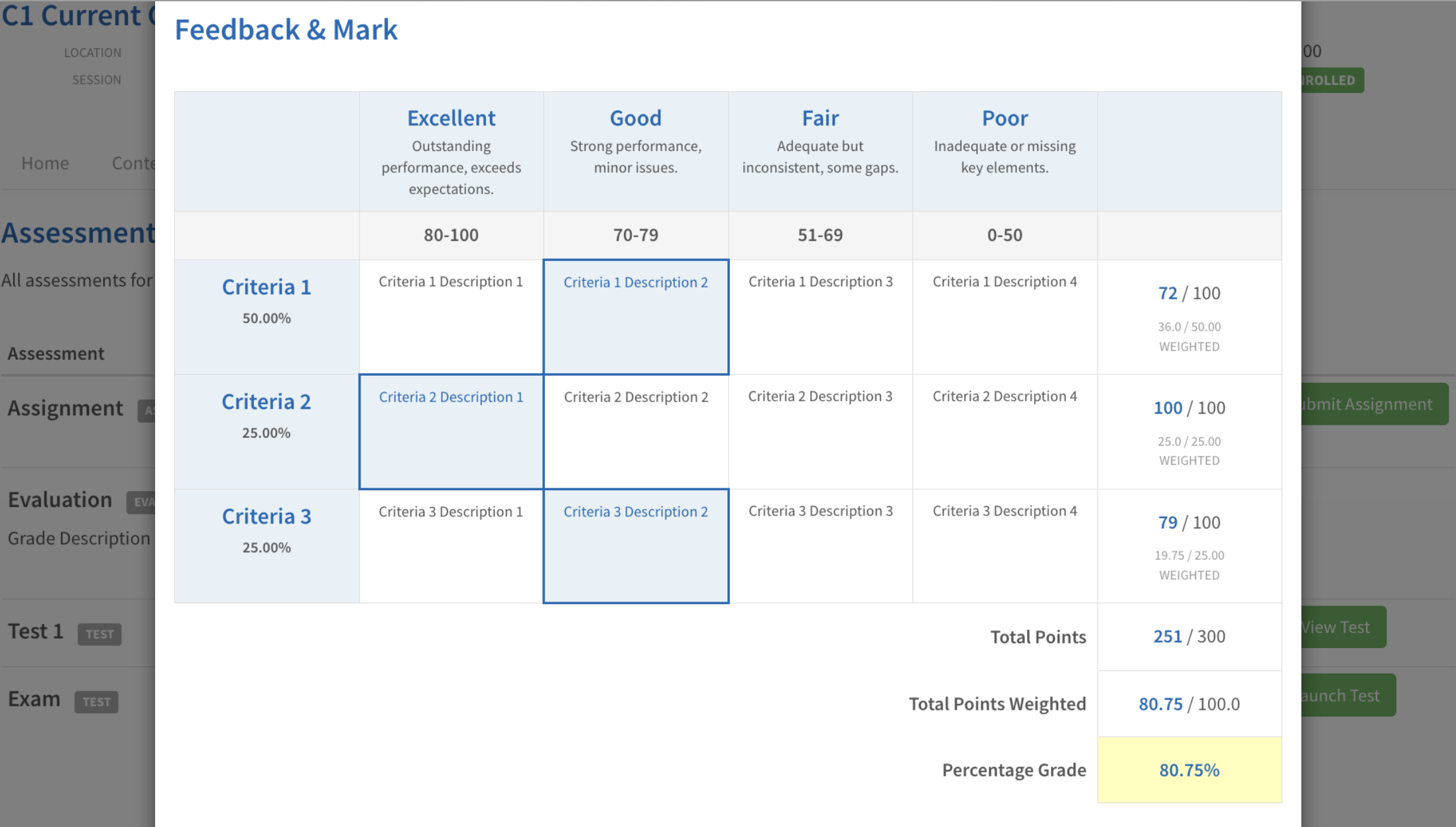This screenshot has height=827, width=1456.
Task: Choose Criteria 2 Description 2 cell
Action: [x=635, y=431]
